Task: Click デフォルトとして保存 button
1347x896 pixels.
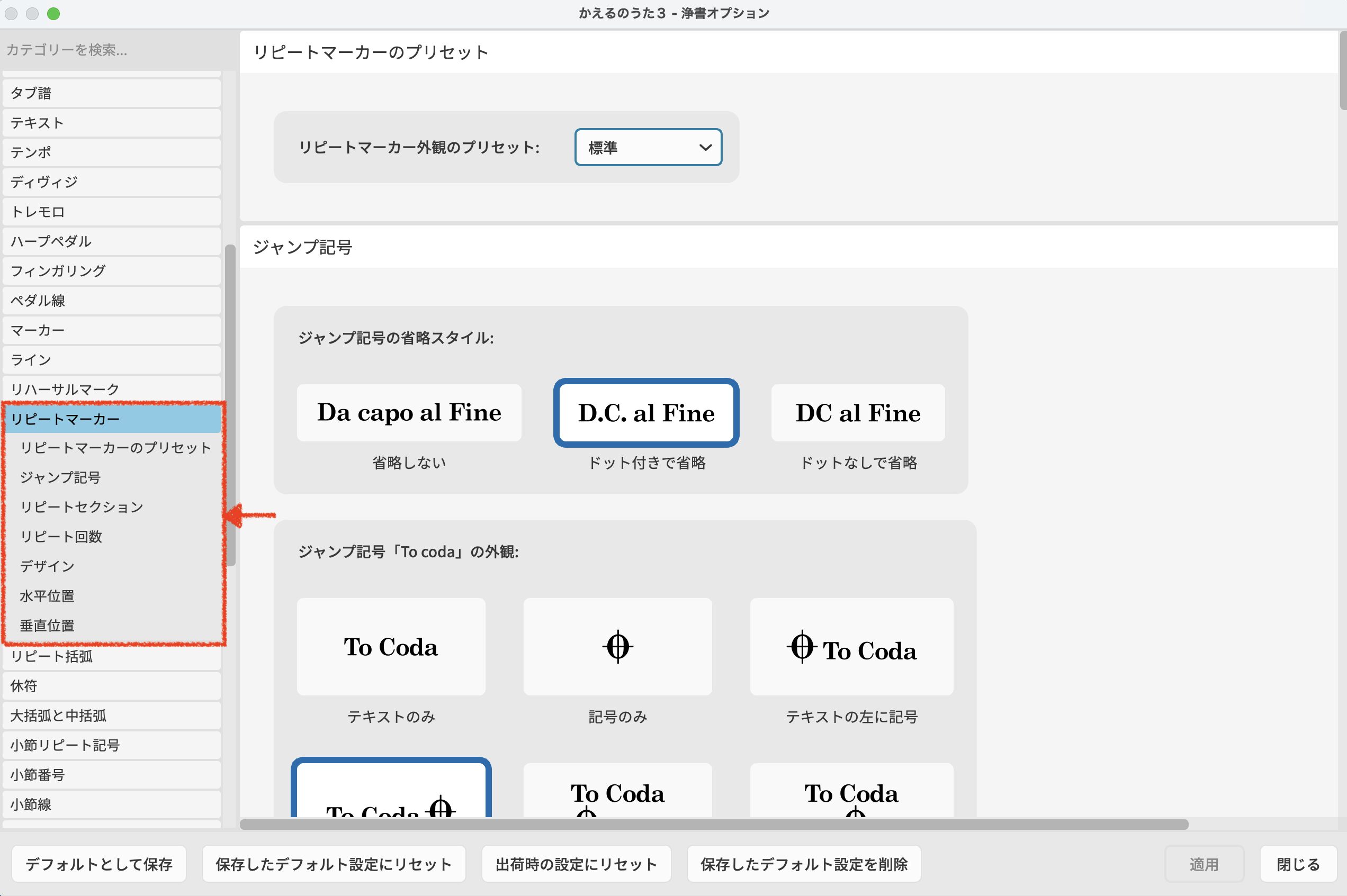Action: pos(99,864)
